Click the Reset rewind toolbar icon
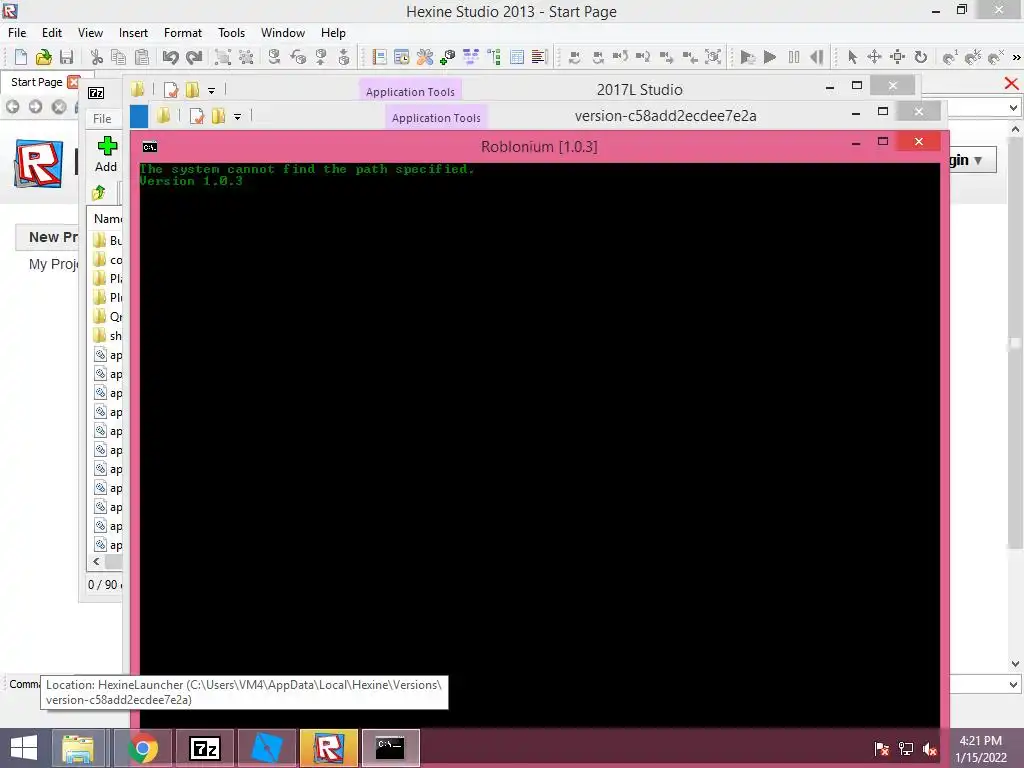This screenshot has height=768, width=1024. coord(816,57)
